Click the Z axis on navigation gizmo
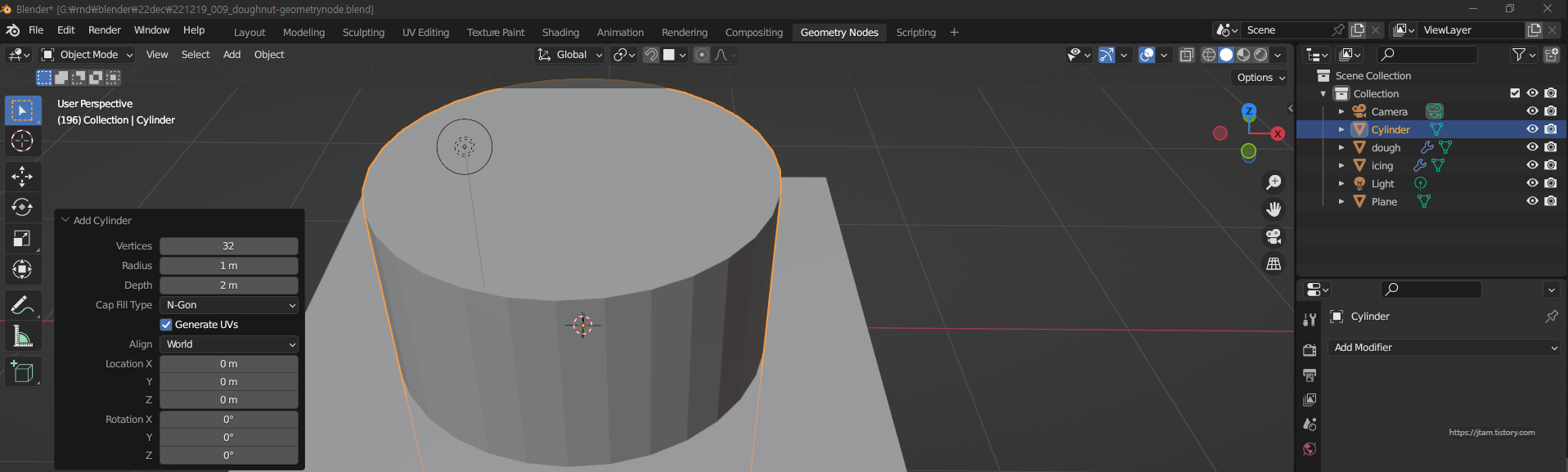Viewport: 1568px width, 472px height. click(x=1249, y=111)
